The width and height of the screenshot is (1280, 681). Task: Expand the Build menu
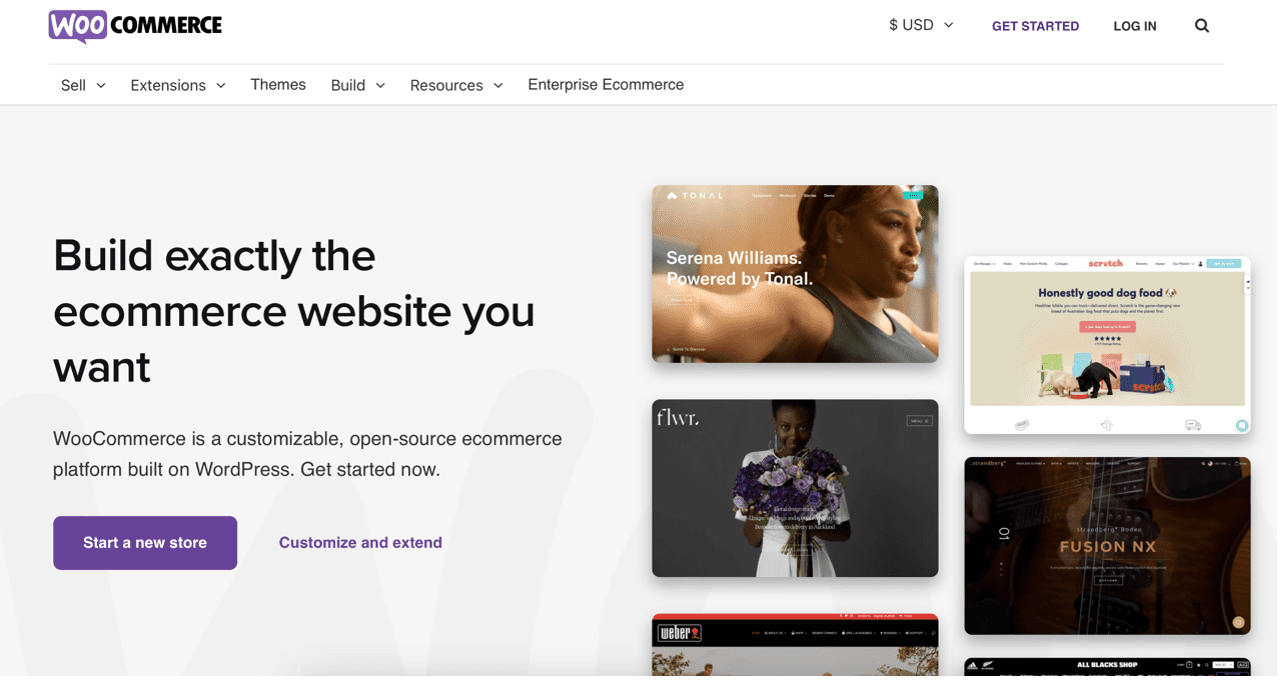point(358,85)
